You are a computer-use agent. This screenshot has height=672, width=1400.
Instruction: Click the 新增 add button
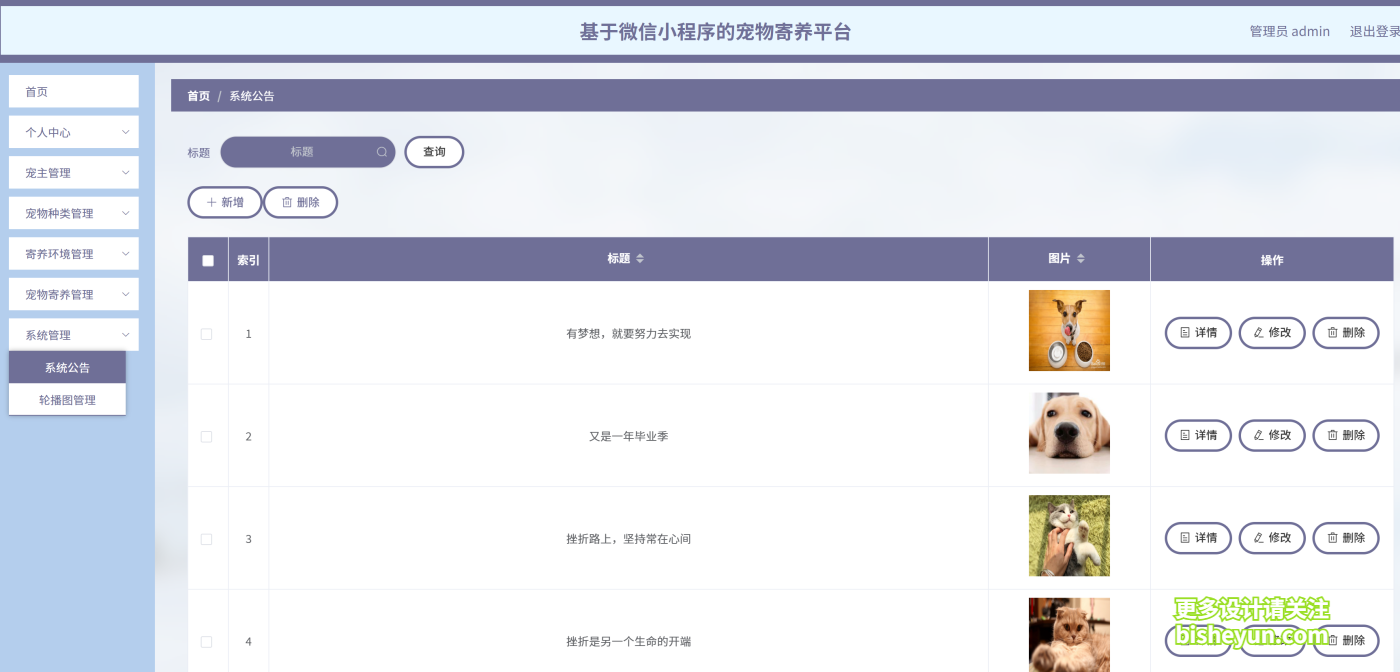pos(225,202)
